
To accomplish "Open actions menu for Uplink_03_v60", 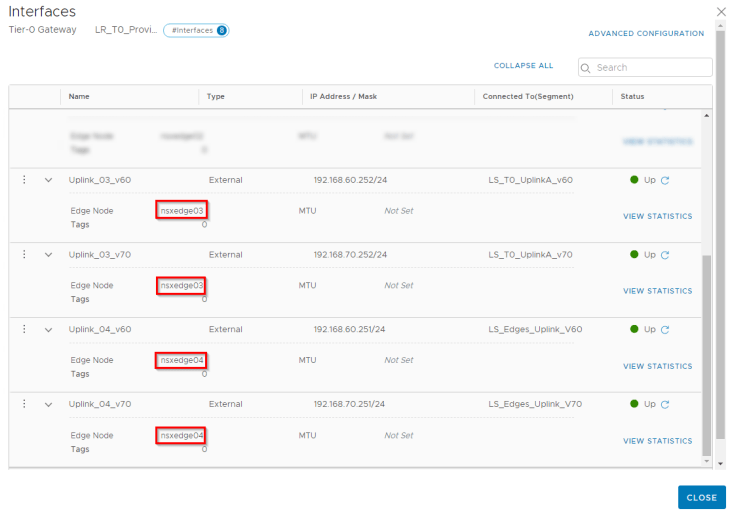I will 24,180.
